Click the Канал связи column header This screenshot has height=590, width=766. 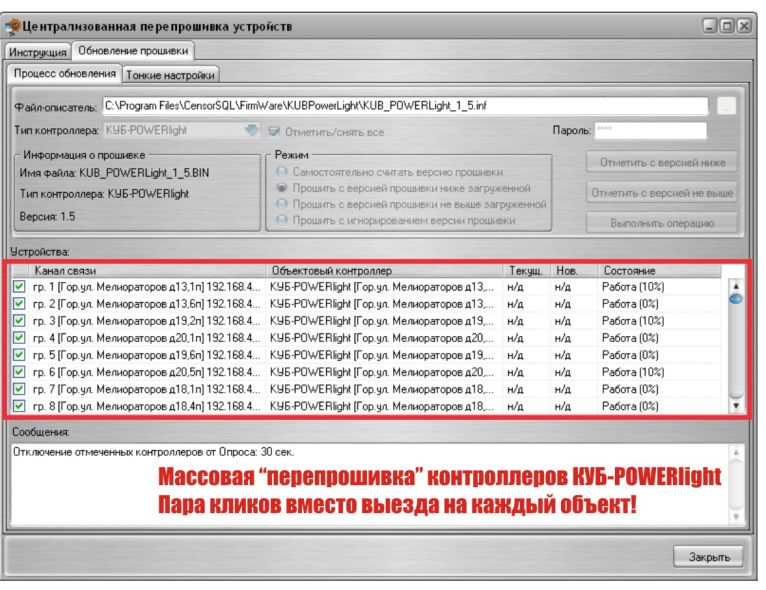point(147,271)
